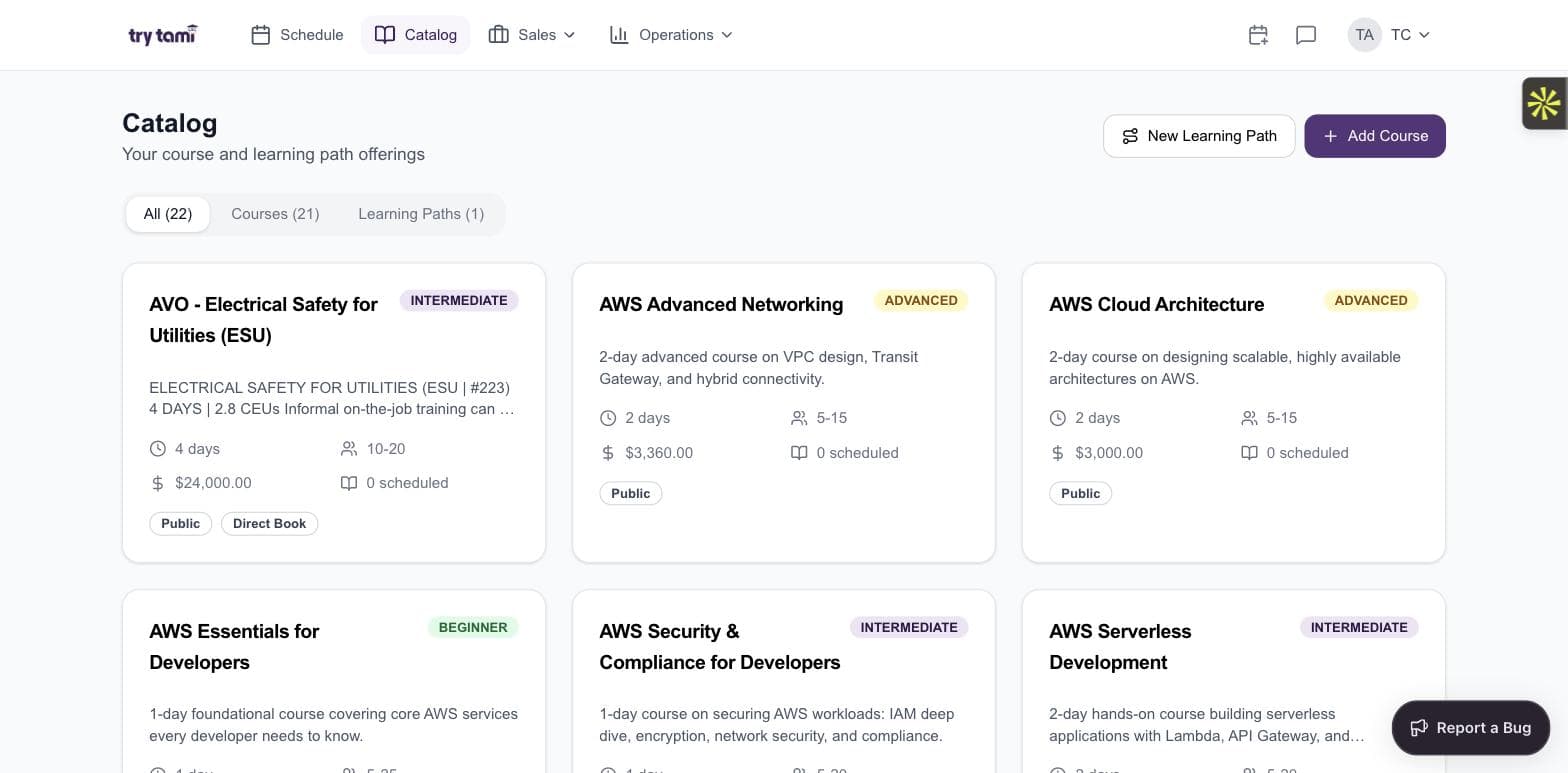Viewport: 1568px width, 773px height.
Task: Click "Your course and learning path offerings" subtitle
Action: coord(273,154)
